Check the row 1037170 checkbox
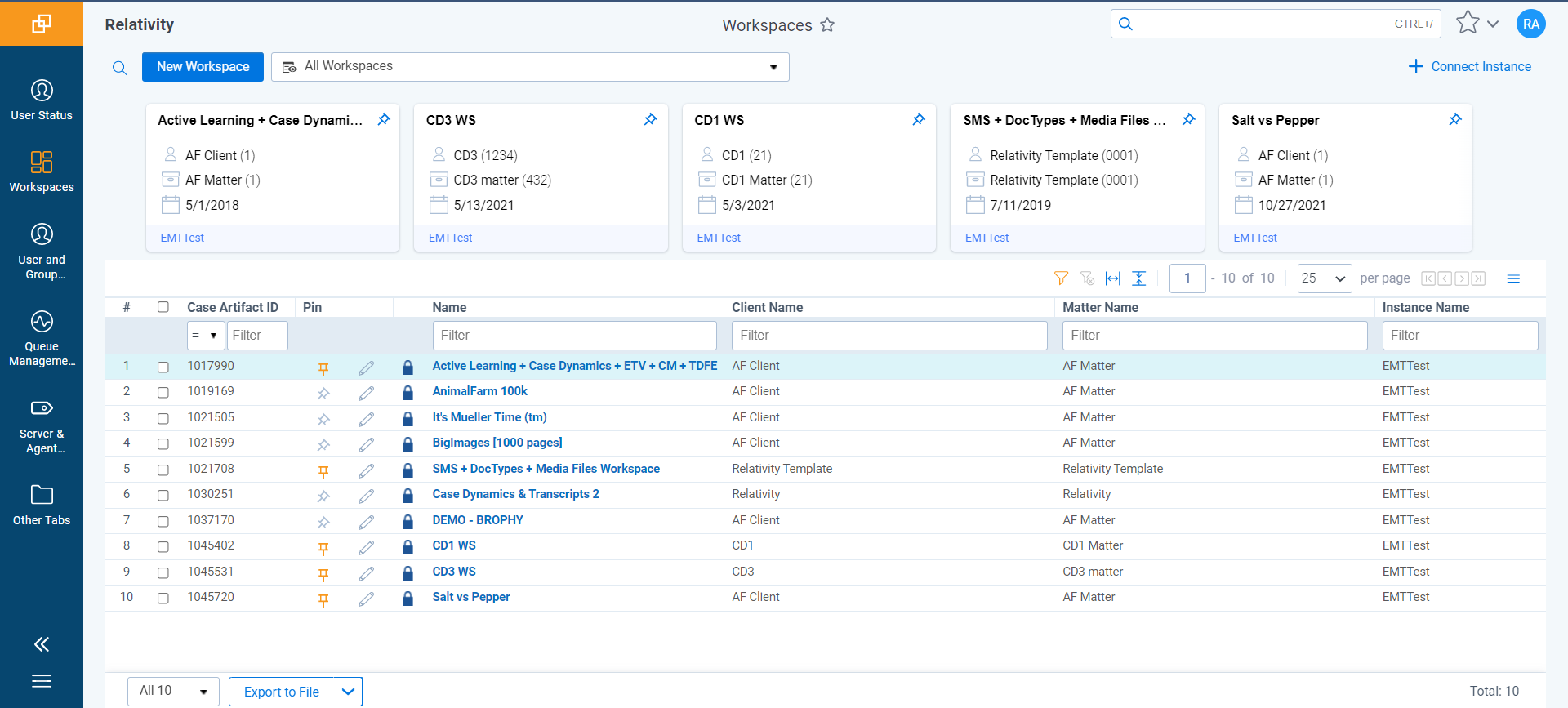This screenshot has width=1568, height=708. 163,522
